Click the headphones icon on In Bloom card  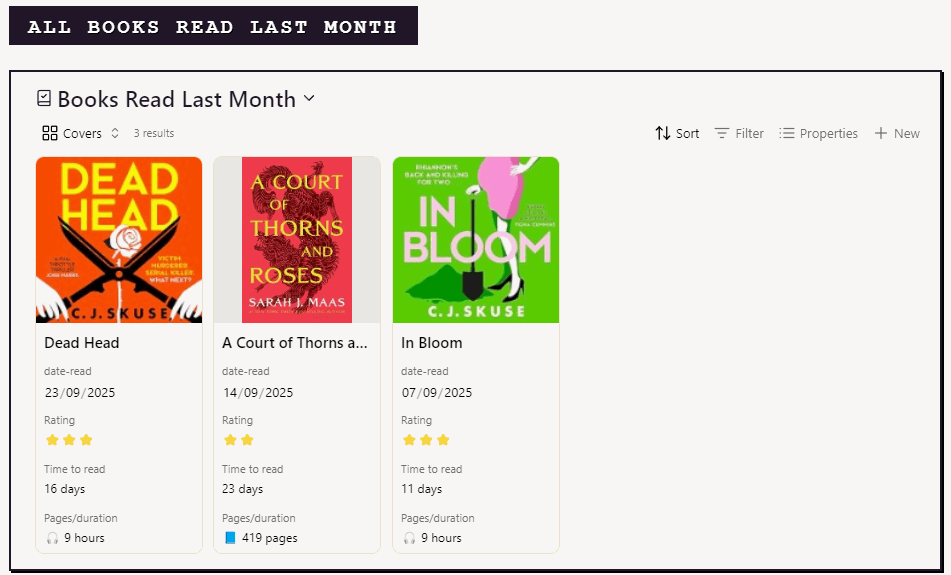pos(409,538)
